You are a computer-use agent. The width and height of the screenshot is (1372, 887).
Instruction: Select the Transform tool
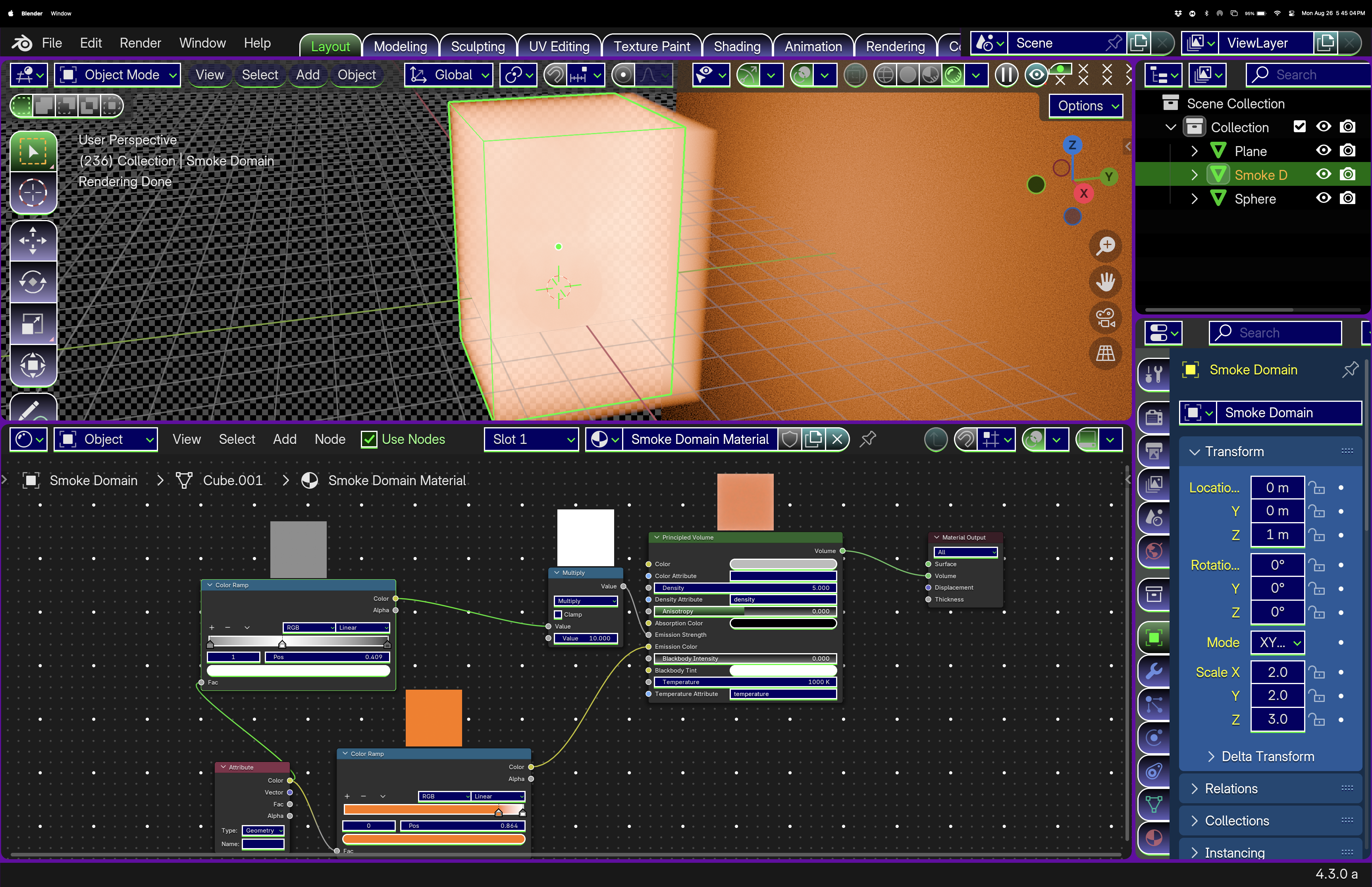pos(33,364)
